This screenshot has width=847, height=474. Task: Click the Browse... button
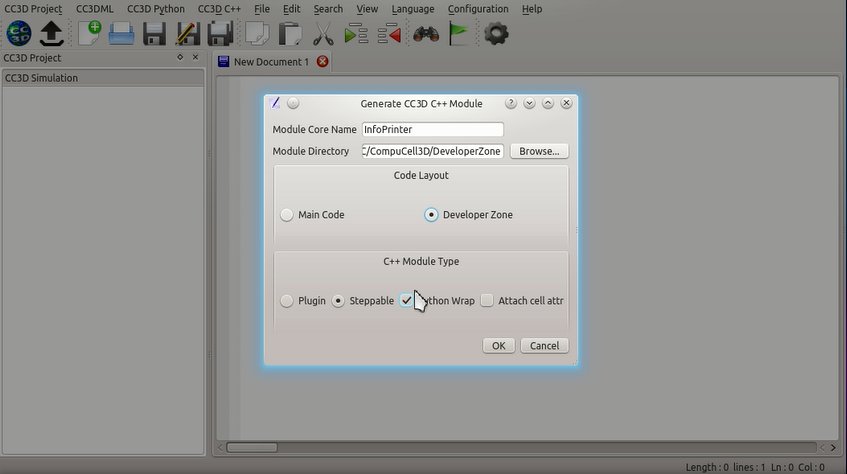[539, 151]
